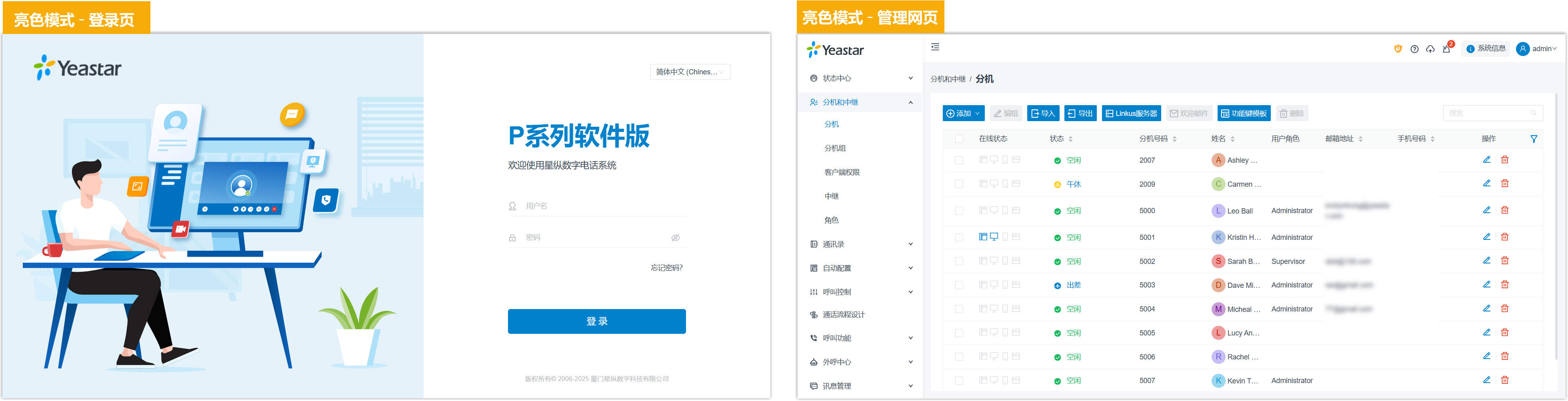Click the sidebar collapse menu icon
The width and height of the screenshot is (1568, 401).
[x=935, y=48]
